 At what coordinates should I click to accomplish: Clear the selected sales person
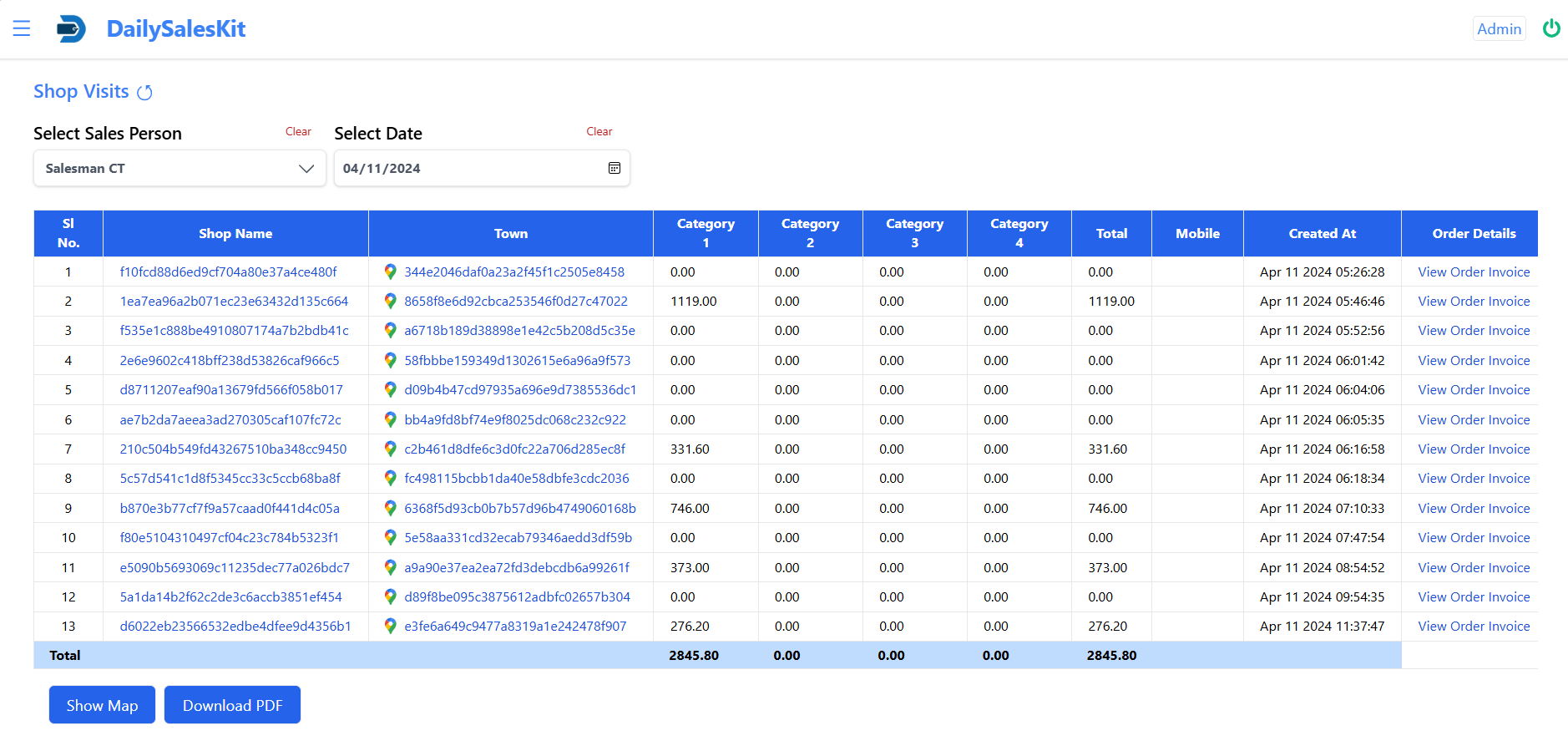(298, 131)
